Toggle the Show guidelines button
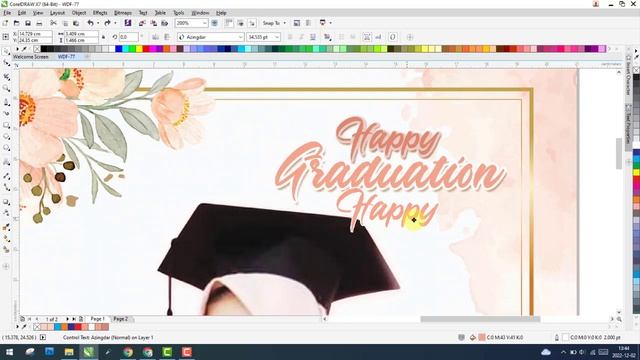 click(252, 23)
